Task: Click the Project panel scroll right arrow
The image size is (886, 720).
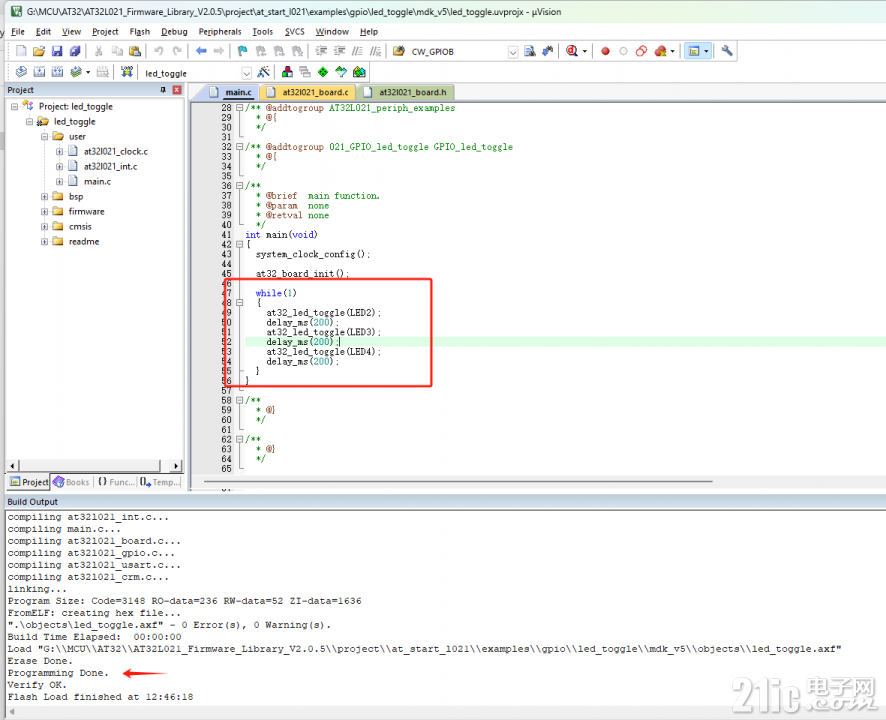Action: click(x=176, y=466)
